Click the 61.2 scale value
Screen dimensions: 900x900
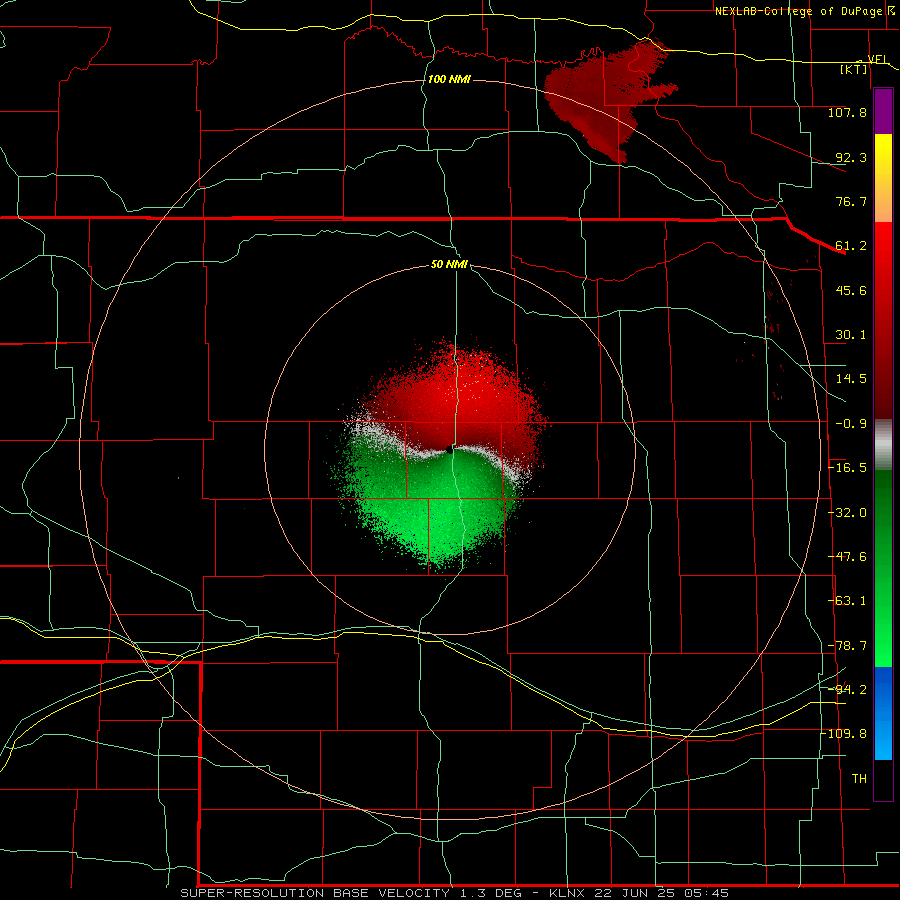pos(851,246)
